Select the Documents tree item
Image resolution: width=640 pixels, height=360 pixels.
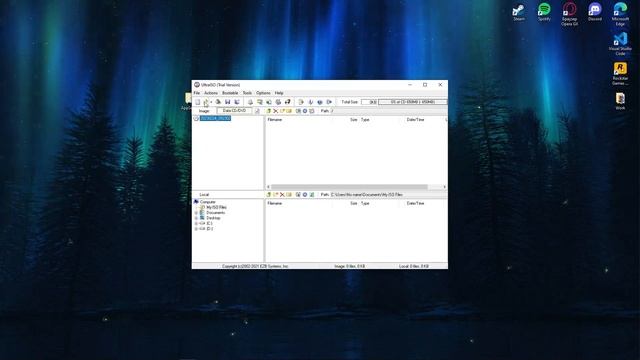215,213
